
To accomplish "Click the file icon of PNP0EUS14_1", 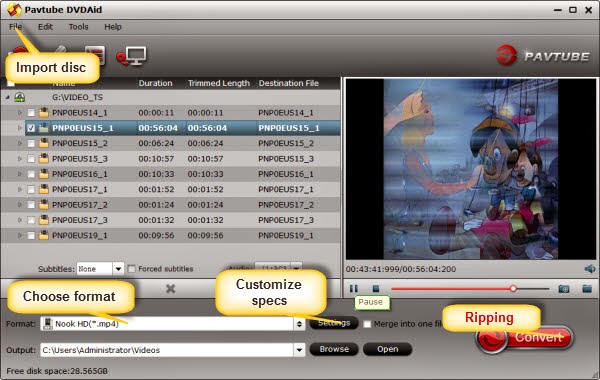I will tap(44, 113).
